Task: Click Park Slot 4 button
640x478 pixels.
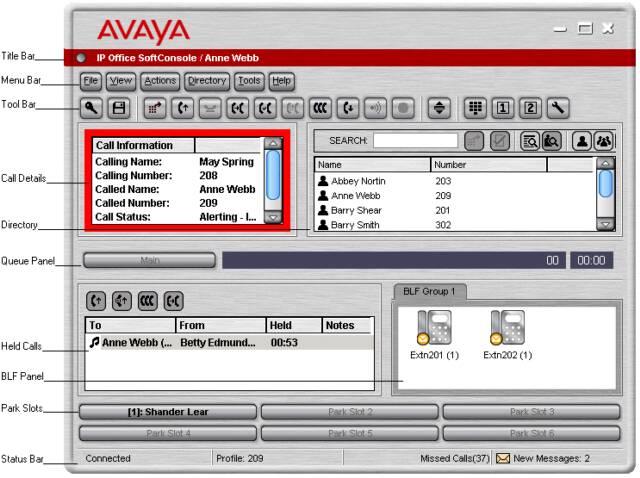Action: coord(168,433)
